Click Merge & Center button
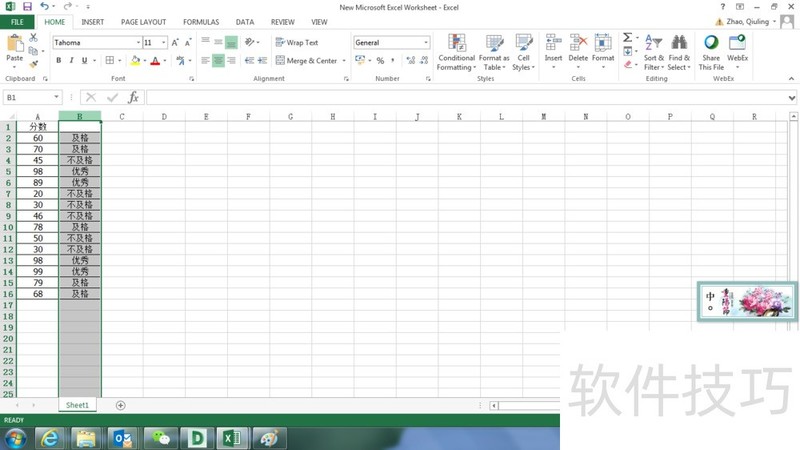The height and width of the screenshot is (450, 800). (x=307, y=61)
